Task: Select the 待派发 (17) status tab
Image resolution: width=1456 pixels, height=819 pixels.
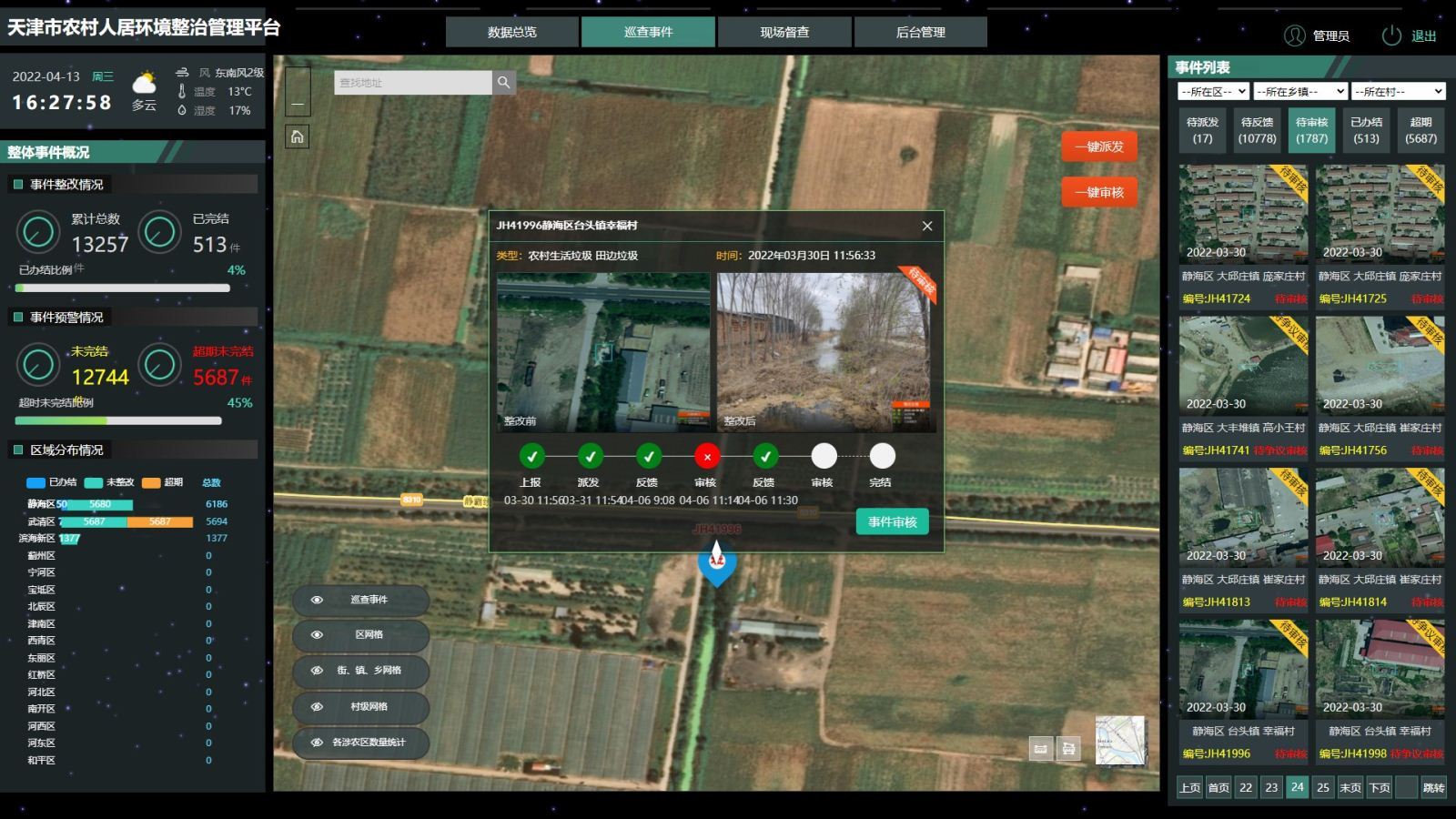Action: [x=1202, y=130]
